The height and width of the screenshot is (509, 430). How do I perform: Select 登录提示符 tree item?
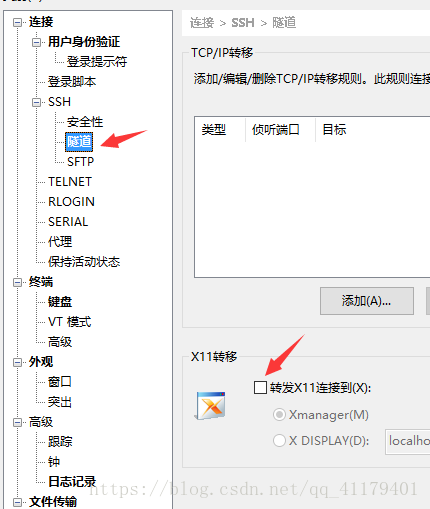pyautogui.click(x=97, y=62)
